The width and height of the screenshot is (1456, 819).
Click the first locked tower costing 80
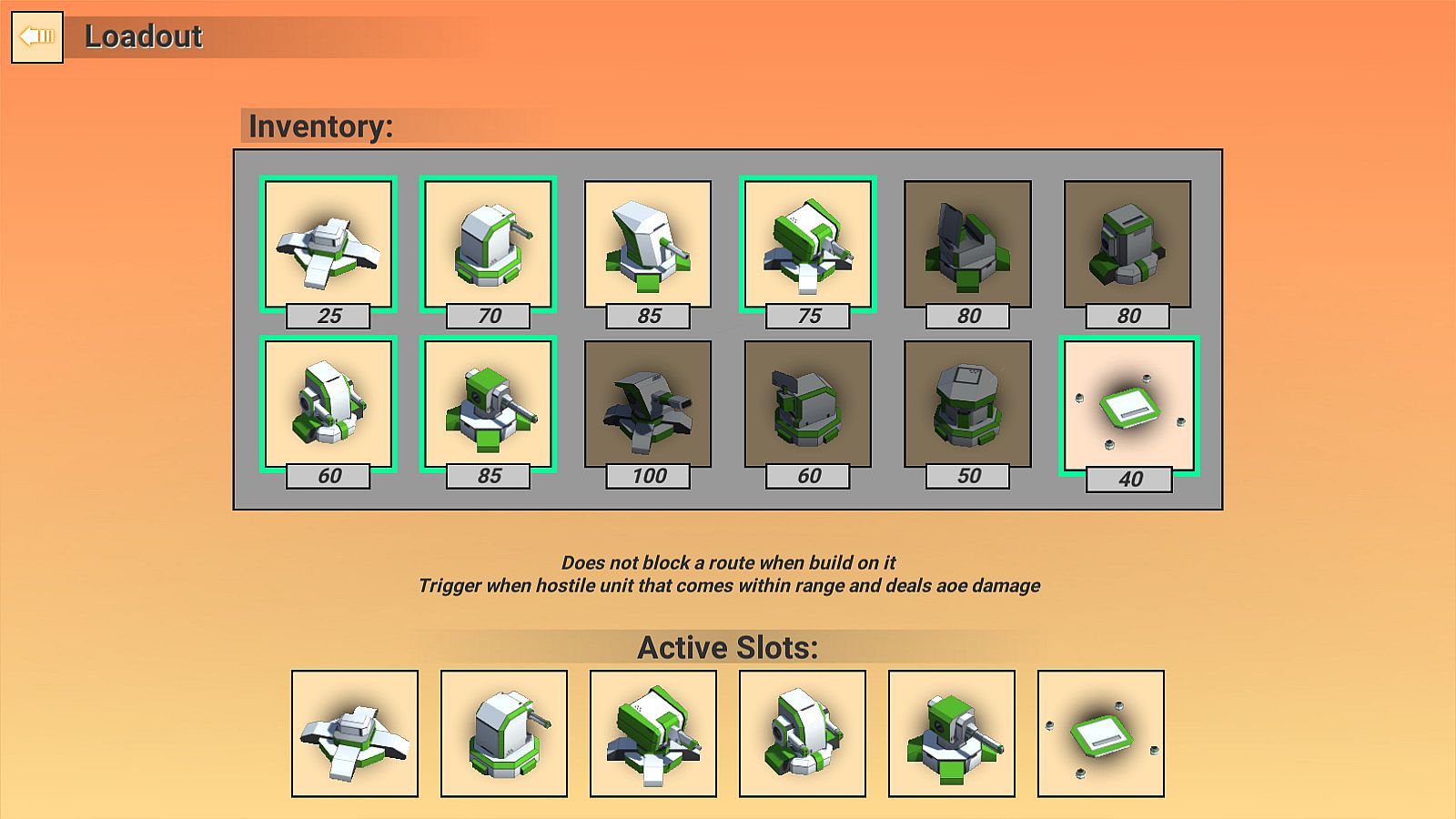pos(968,244)
